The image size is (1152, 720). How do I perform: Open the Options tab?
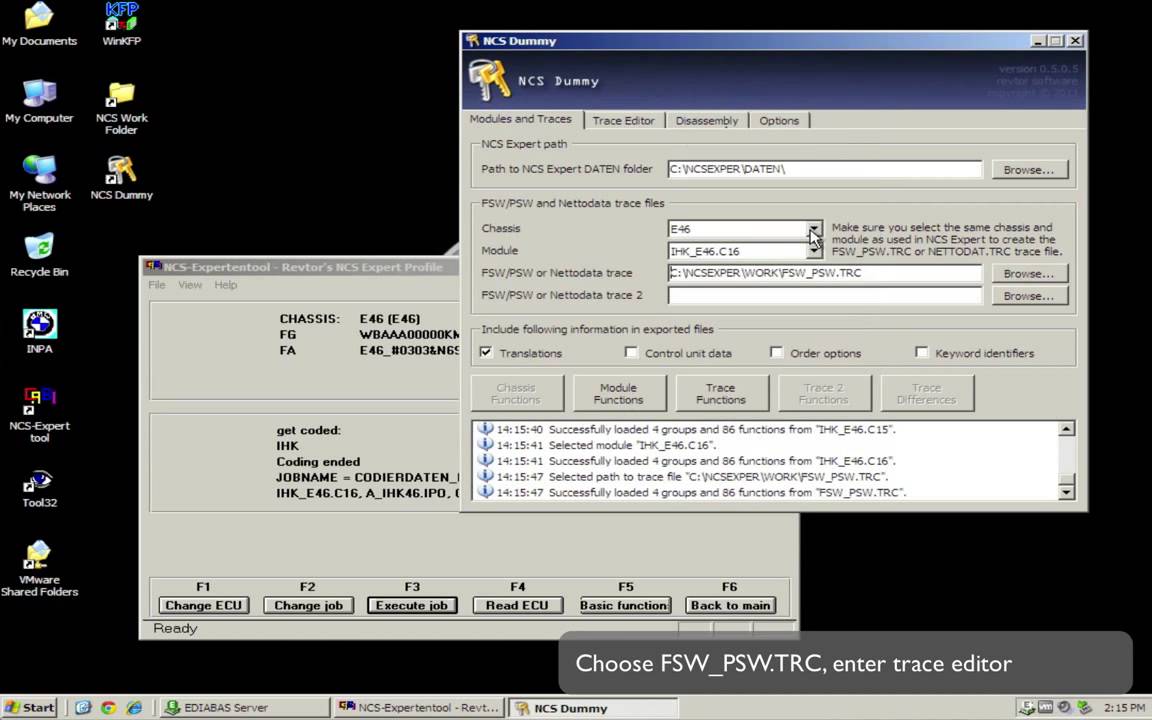pyautogui.click(x=779, y=120)
